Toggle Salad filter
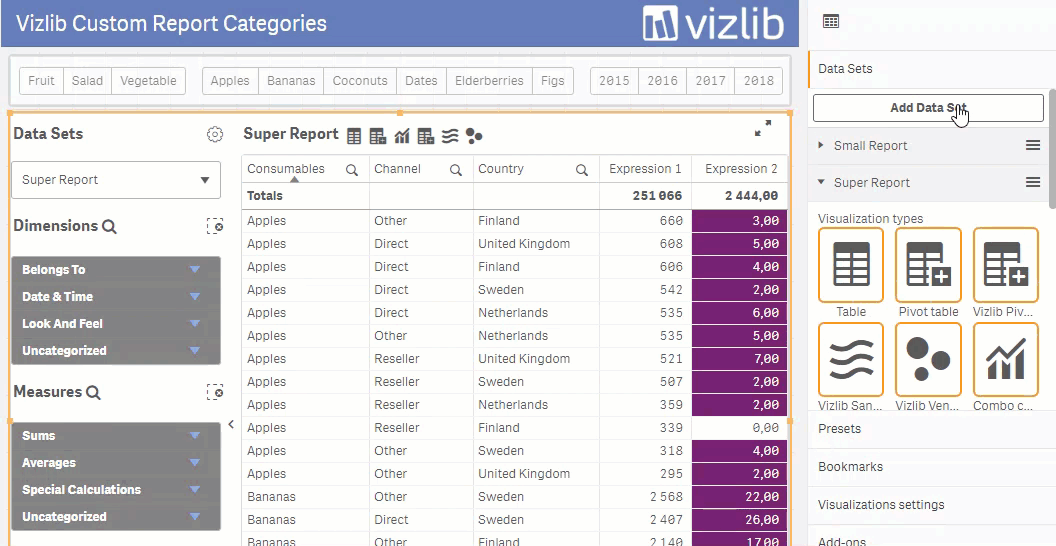This screenshot has width=1056, height=546. pyautogui.click(x=88, y=81)
